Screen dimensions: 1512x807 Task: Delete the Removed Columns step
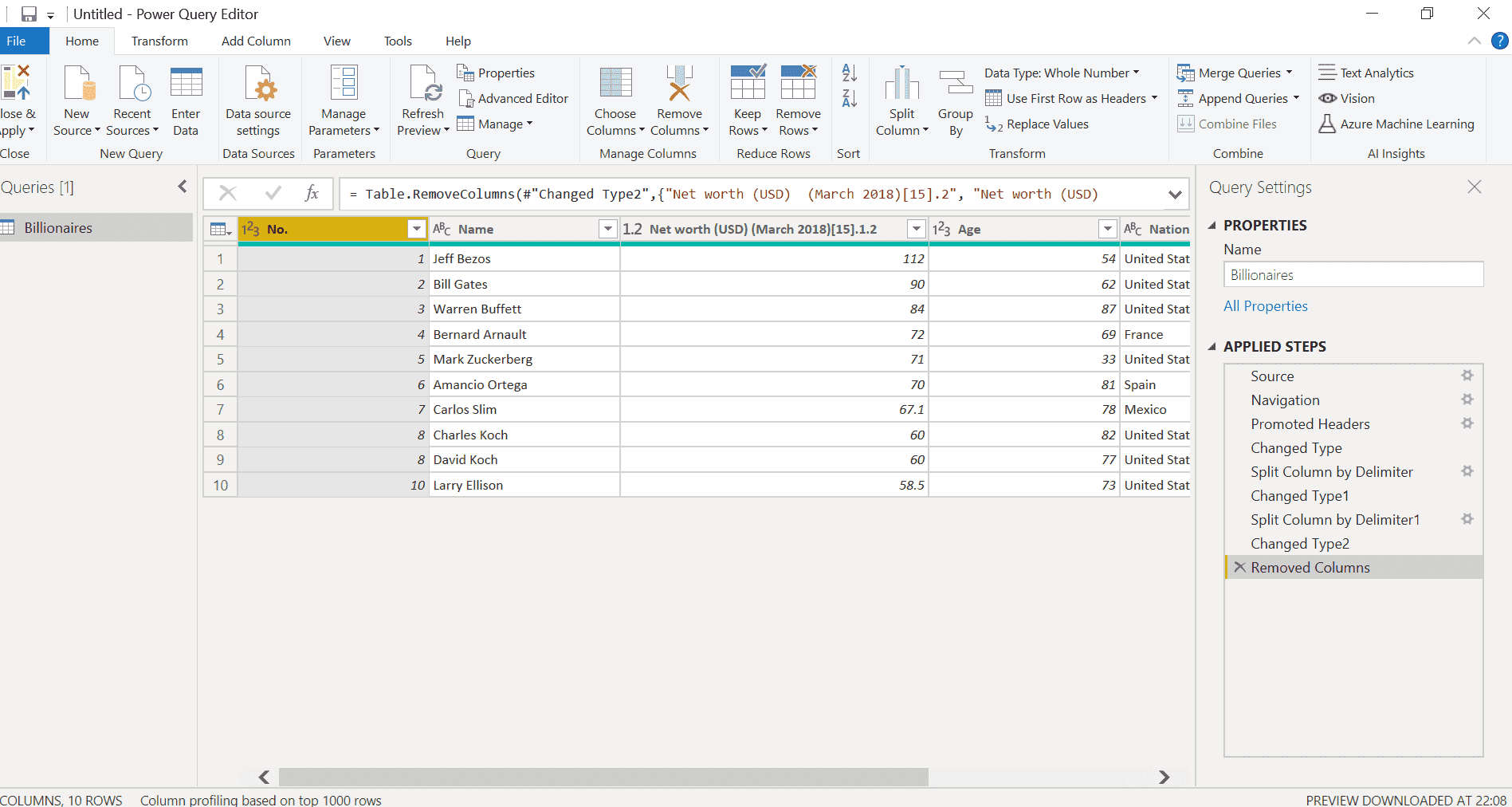pyautogui.click(x=1239, y=567)
